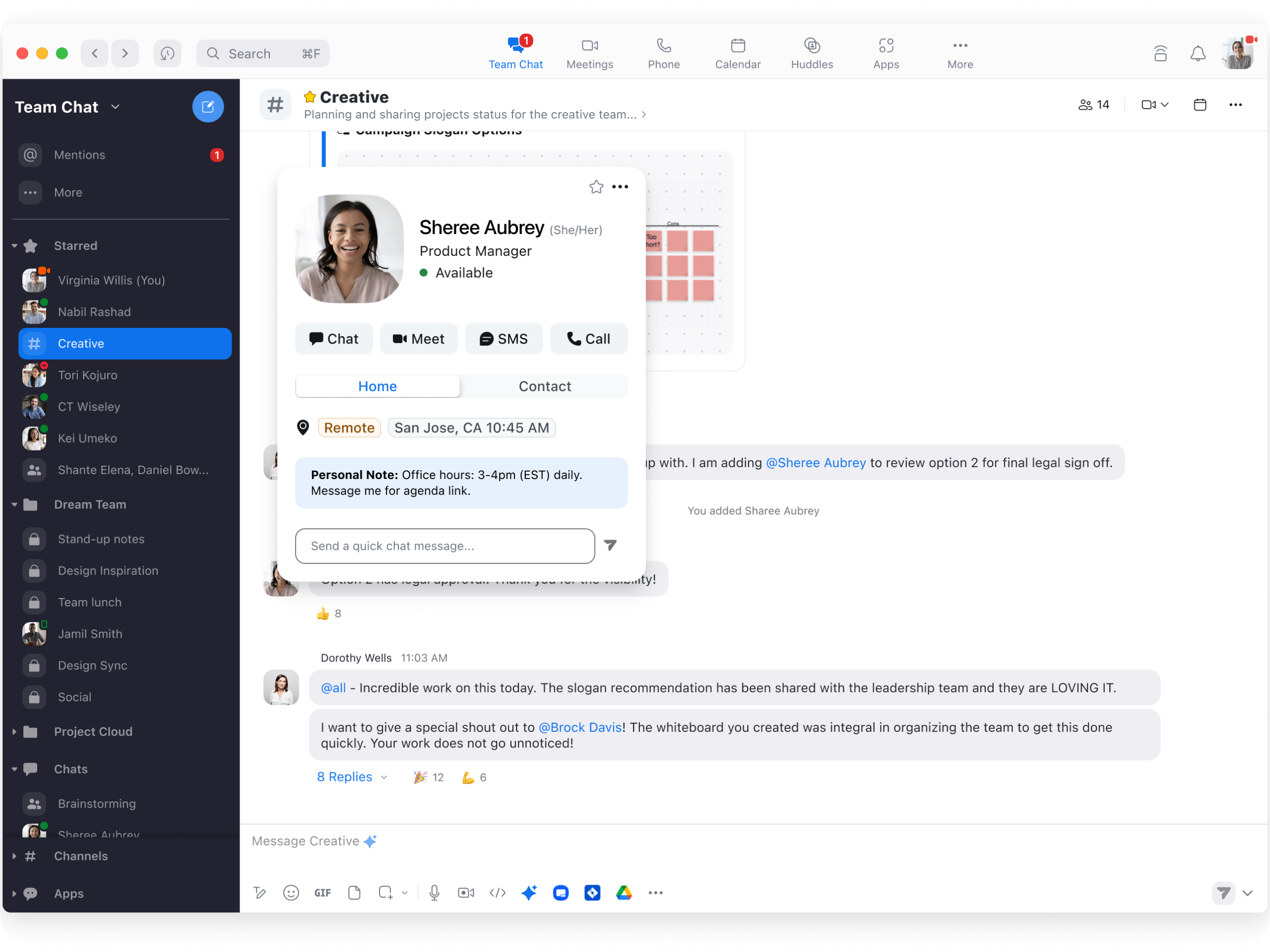The image size is (1270, 952).
Task: Click the quick chat message input field
Action: (445, 546)
